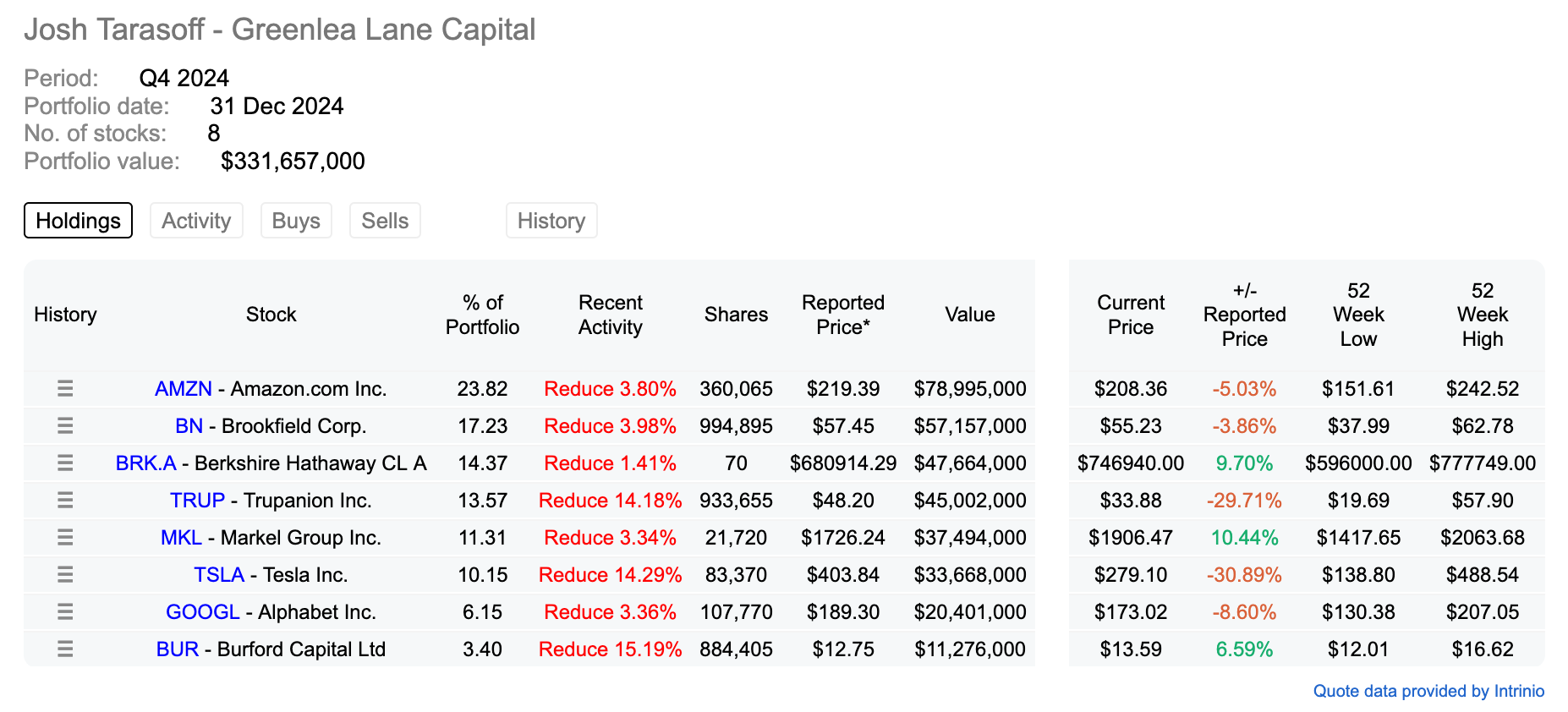Open the BN ticker link
The width and height of the screenshot is (1568, 712).
coord(189,426)
